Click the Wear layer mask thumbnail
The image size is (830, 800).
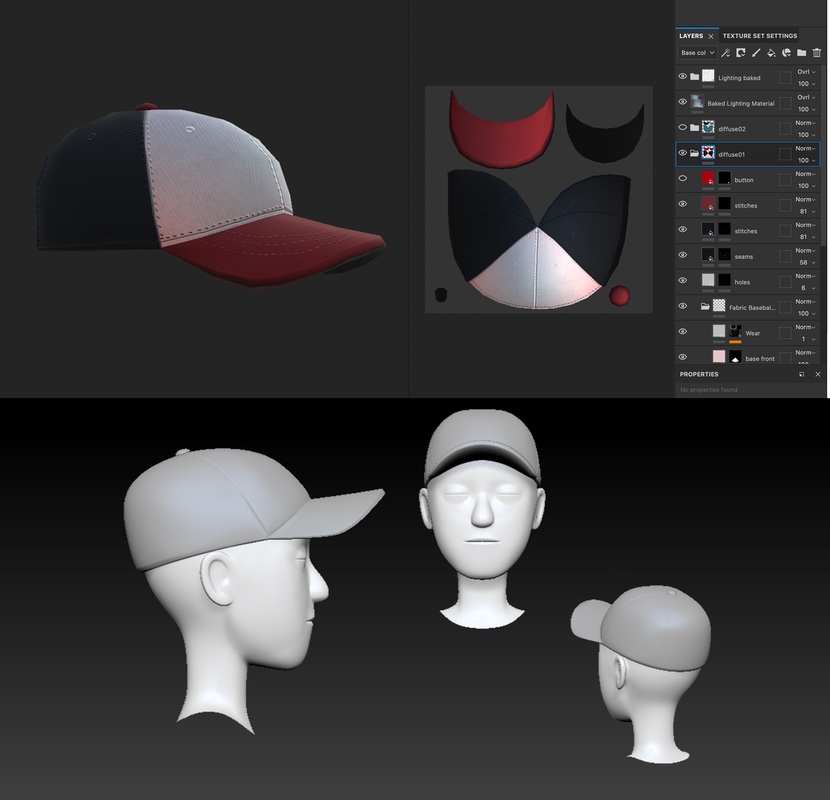[x=735, y=331]
